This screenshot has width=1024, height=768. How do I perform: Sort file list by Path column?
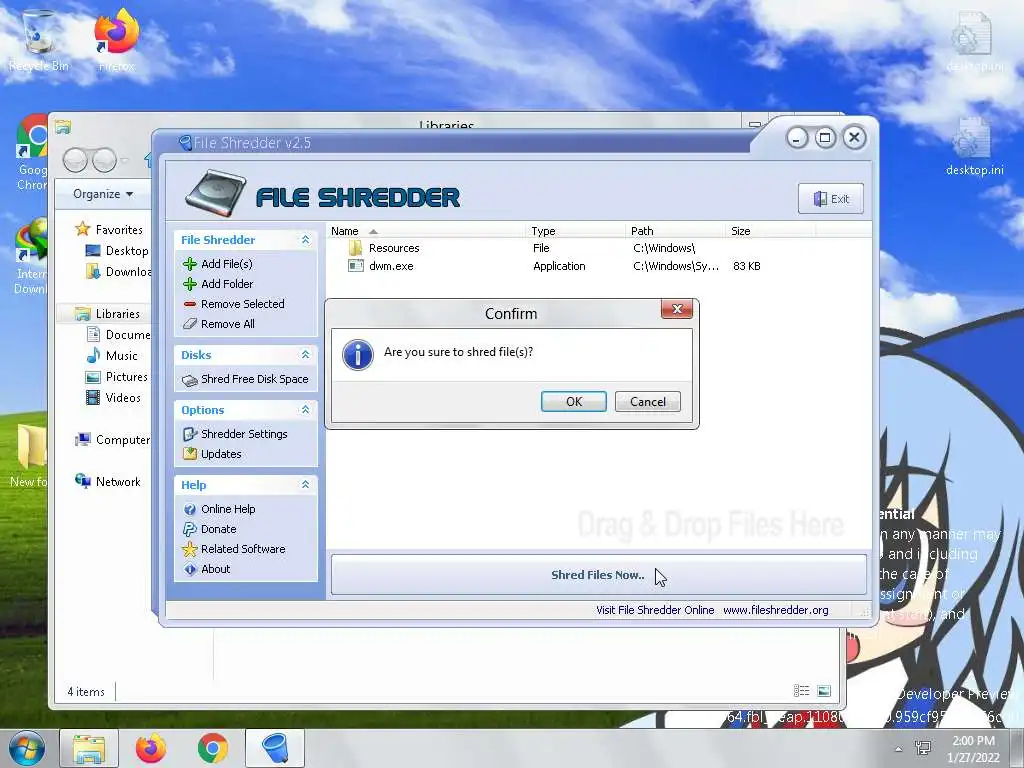(675, 231)
